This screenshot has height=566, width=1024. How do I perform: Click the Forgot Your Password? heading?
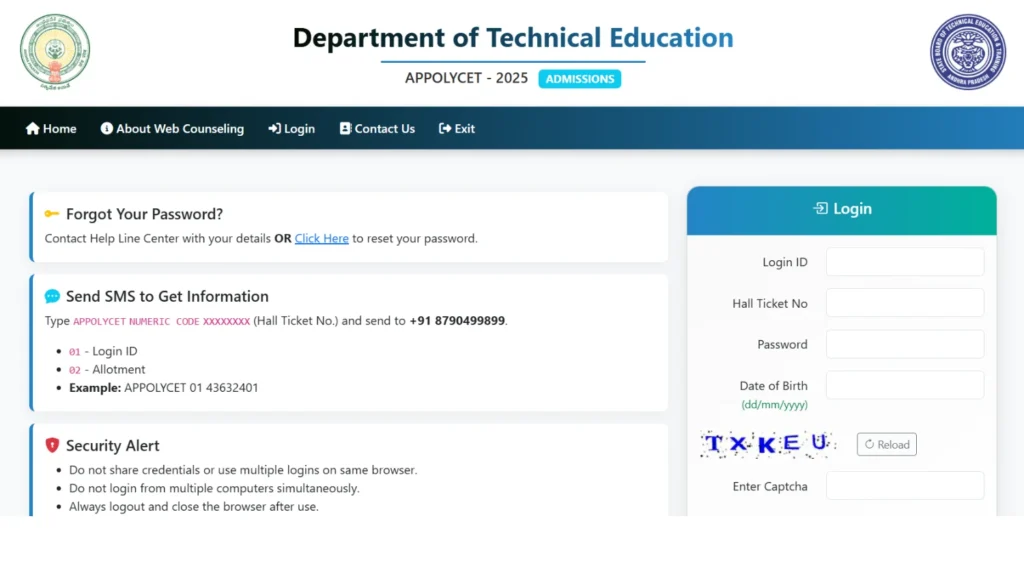point(144,214)
